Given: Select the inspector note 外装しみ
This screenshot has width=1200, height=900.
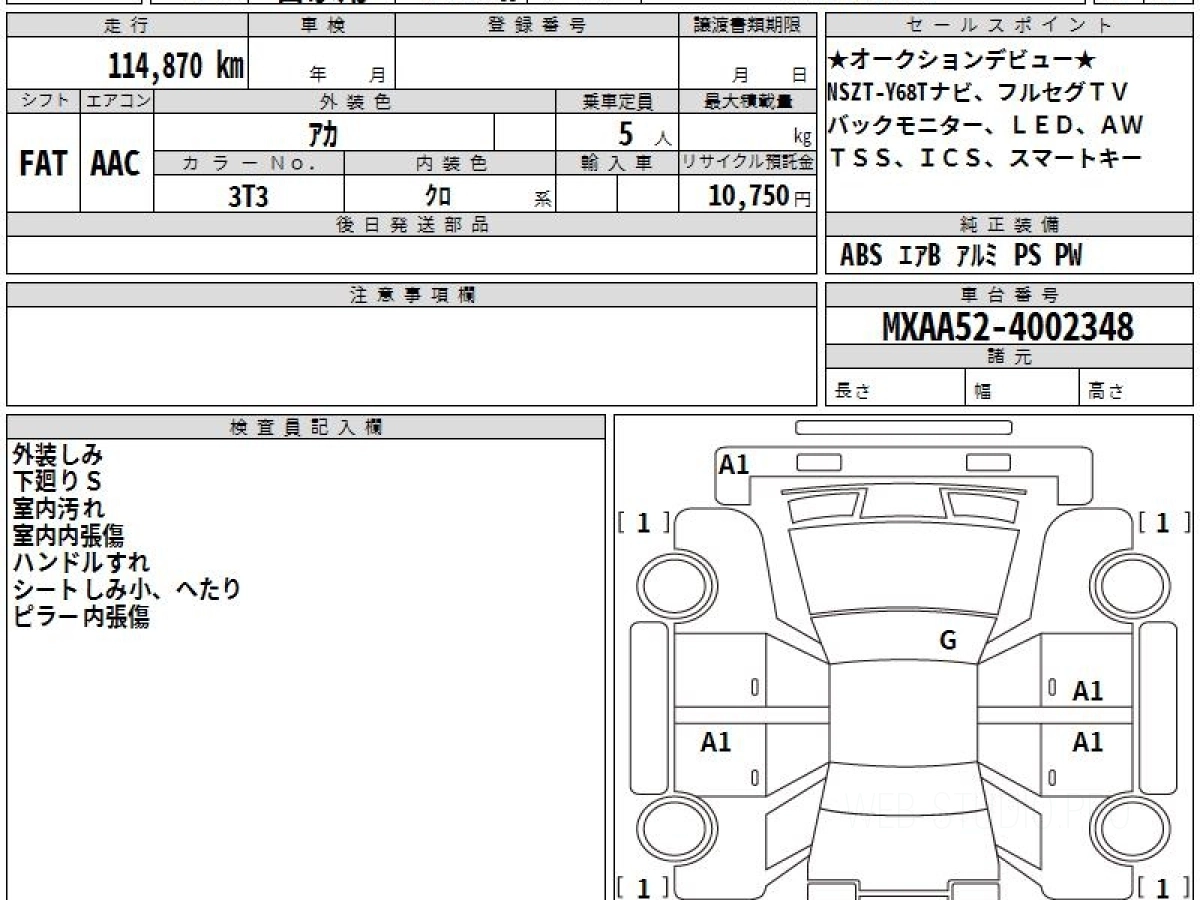Looking at the screenshot, I should pos(58,455).
